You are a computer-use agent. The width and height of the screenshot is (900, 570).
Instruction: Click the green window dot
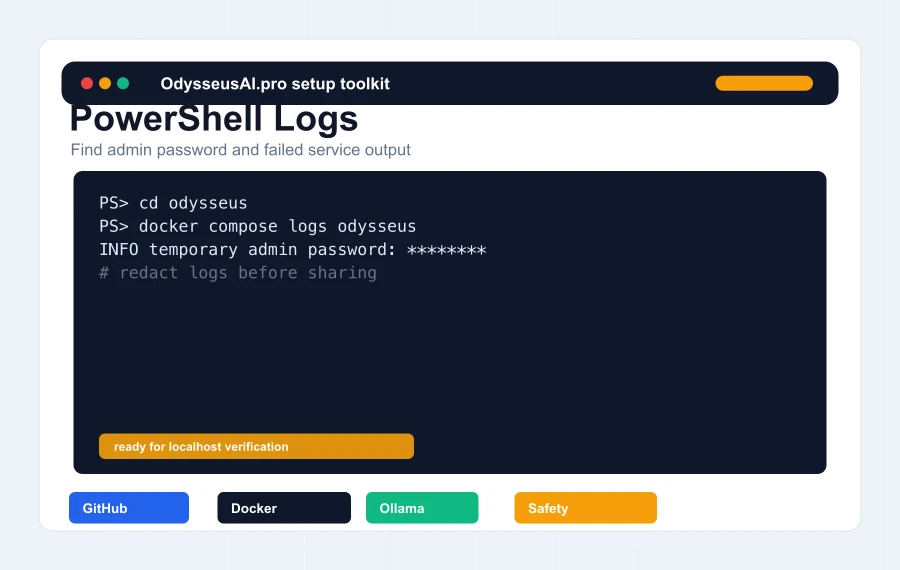123,83
